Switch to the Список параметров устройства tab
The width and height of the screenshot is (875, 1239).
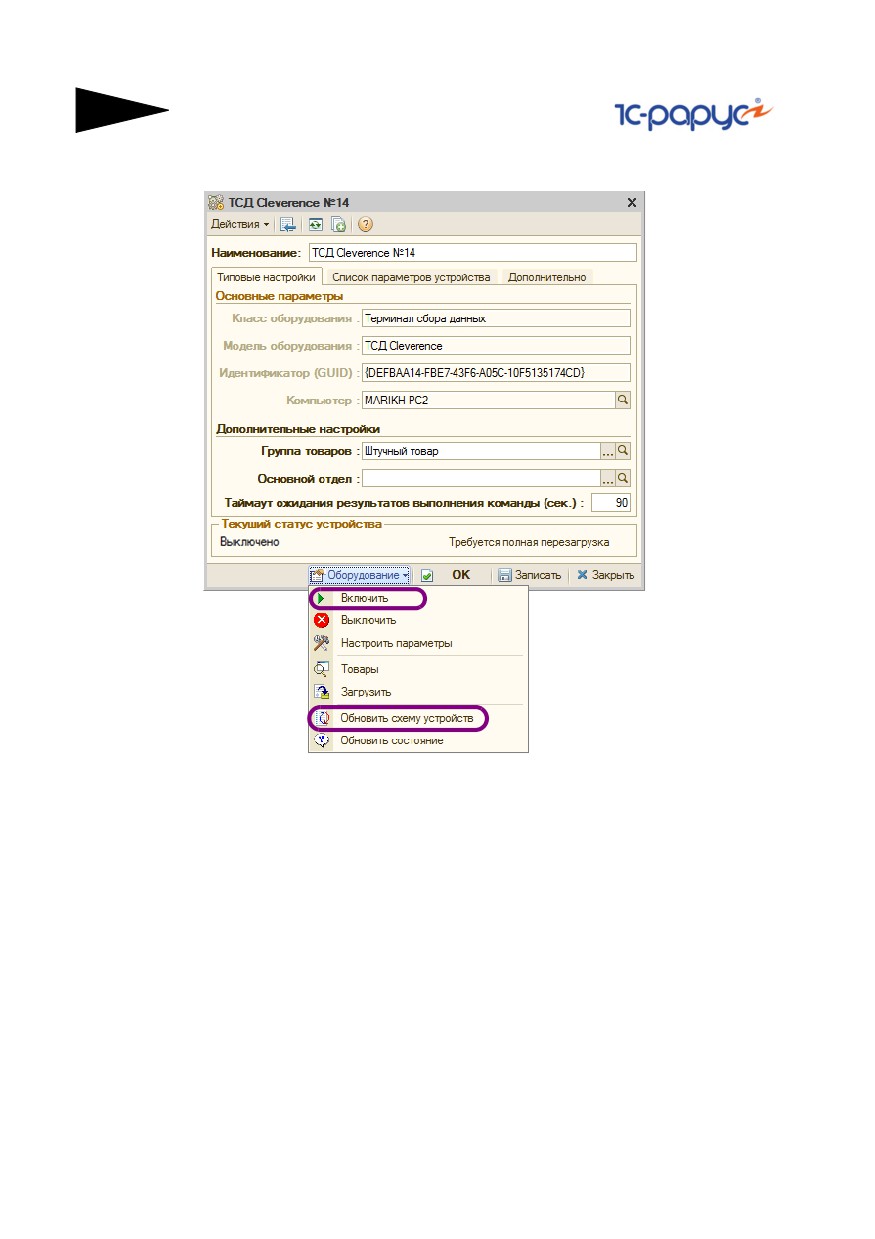[x=411, y=277]
